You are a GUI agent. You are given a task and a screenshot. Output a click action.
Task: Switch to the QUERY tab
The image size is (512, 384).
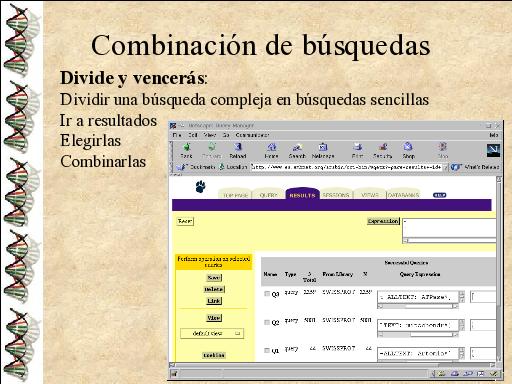click(269, 195)
